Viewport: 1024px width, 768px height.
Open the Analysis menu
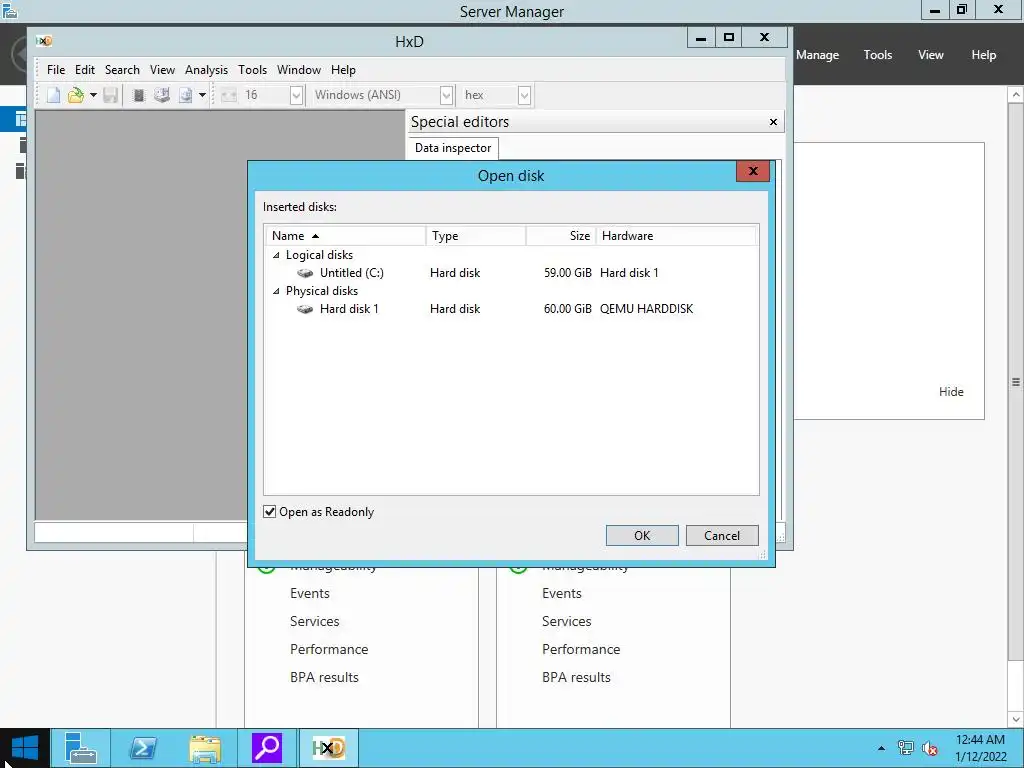click(x=206, y=70)
